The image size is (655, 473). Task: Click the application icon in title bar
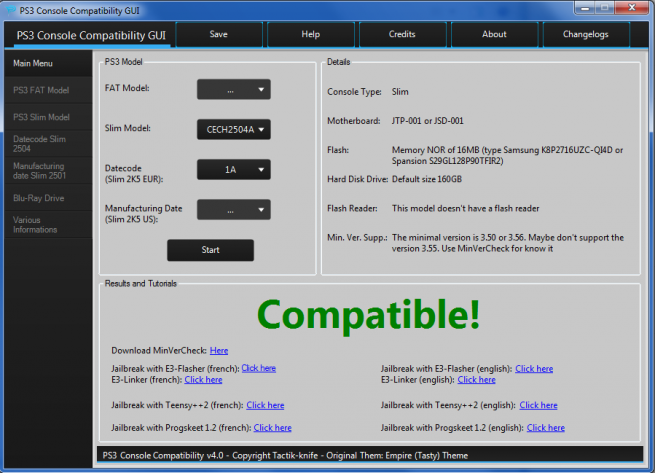pyautogui.click(x=9, y=8)
